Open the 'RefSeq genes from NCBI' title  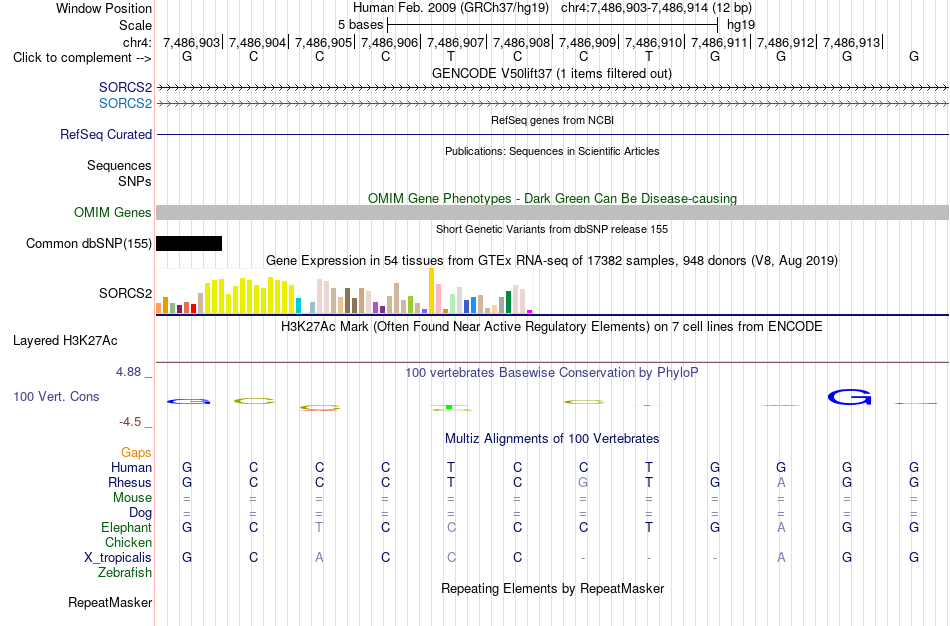[x=553, y=120]
